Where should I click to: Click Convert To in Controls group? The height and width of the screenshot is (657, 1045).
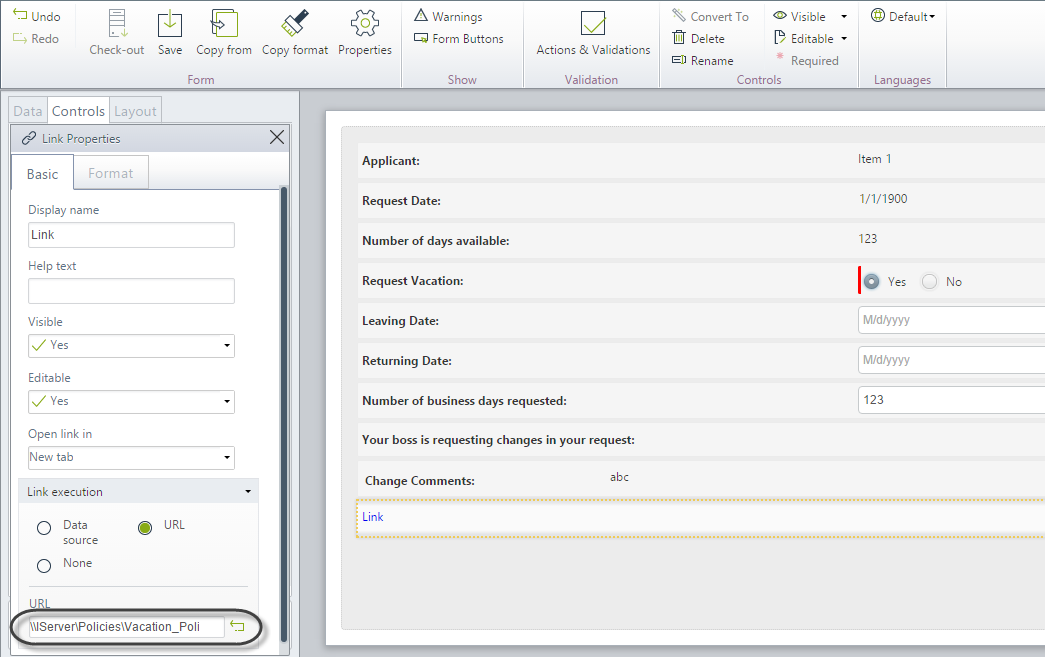point(710,16)
